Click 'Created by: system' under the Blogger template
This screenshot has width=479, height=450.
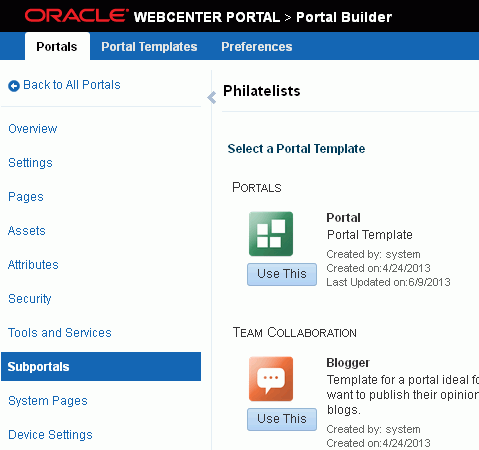pos(373,429)
